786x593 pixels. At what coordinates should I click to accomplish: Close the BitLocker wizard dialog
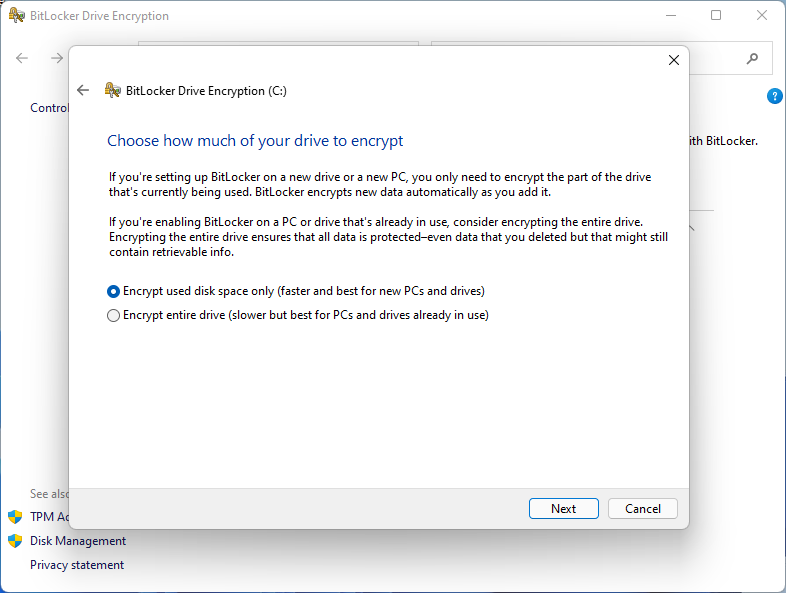point(673,60)
